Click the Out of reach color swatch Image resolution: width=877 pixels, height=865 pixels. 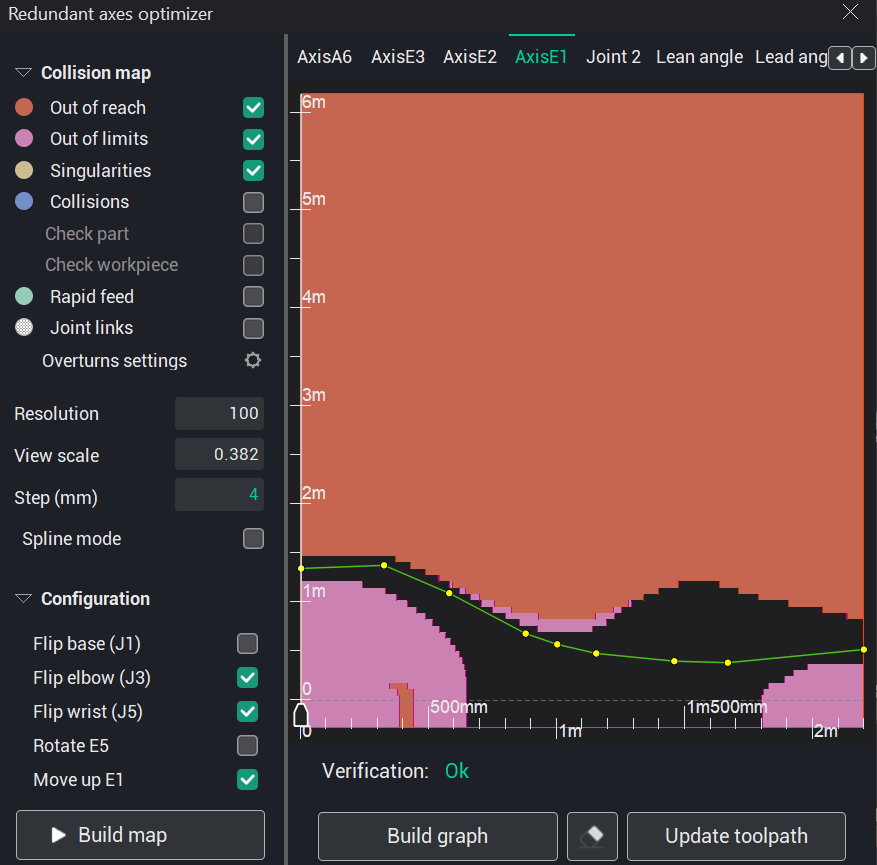coord(24,107)
